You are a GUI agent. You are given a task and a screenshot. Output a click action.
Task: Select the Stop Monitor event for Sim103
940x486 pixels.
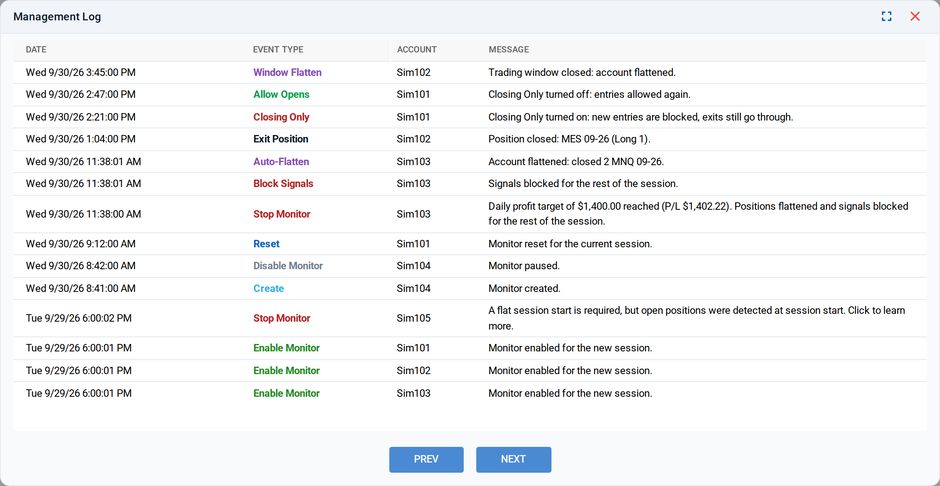[282, 214]
